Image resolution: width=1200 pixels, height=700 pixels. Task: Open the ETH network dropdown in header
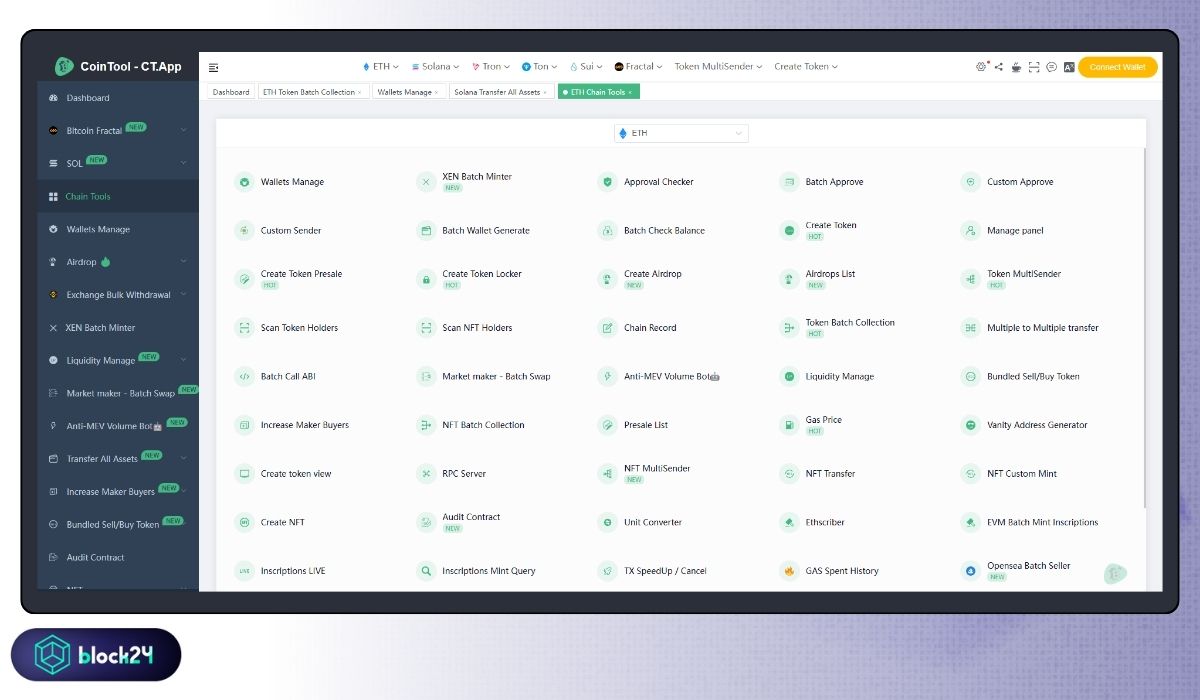pyautogui.click(x=381, y=67)
